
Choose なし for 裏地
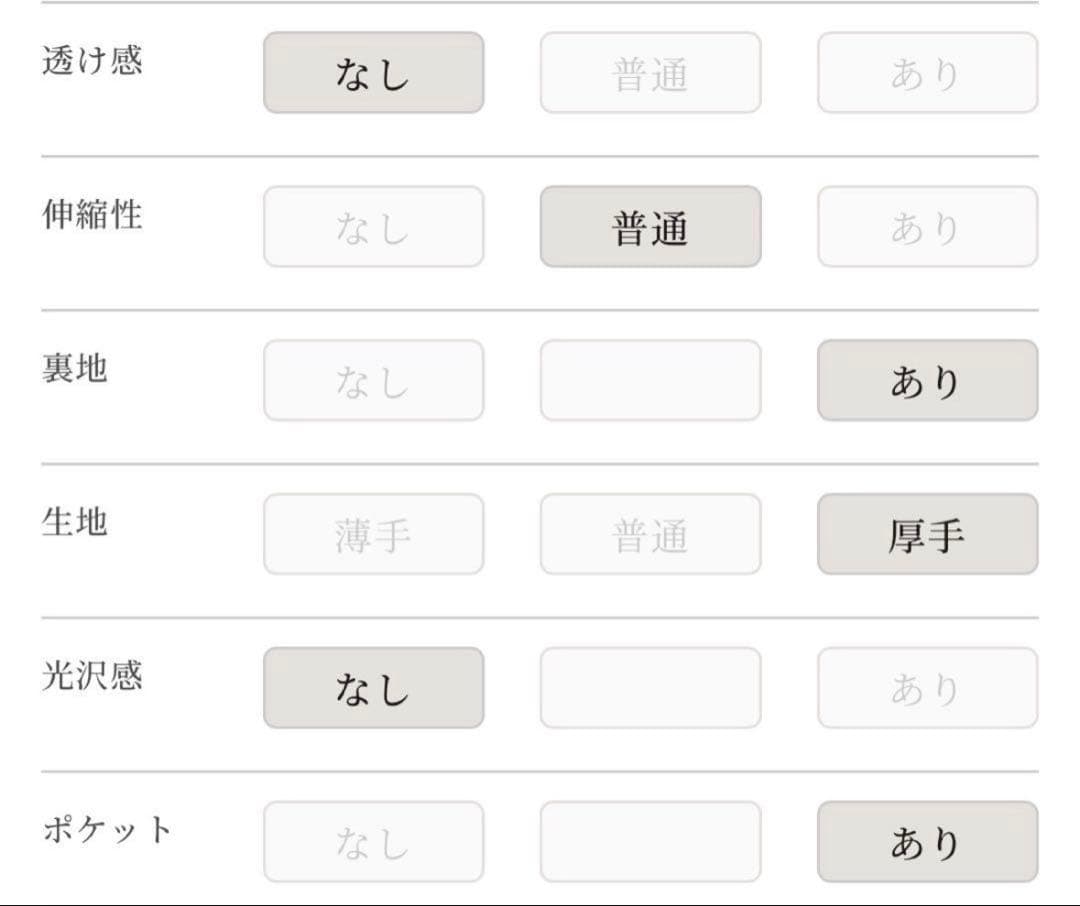(373, 381)
